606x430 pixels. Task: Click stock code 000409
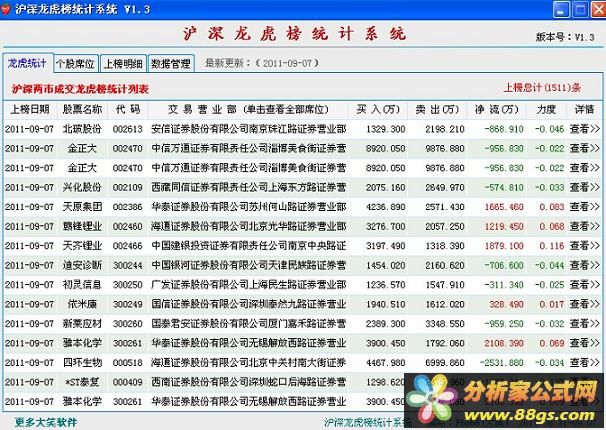tap(128, 382)
